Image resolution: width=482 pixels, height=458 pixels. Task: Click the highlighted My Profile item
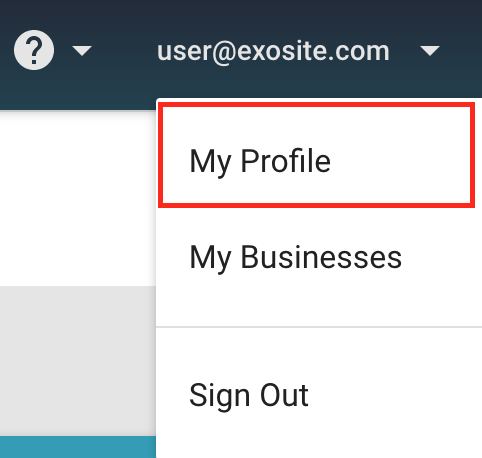[x=316, y=155]
